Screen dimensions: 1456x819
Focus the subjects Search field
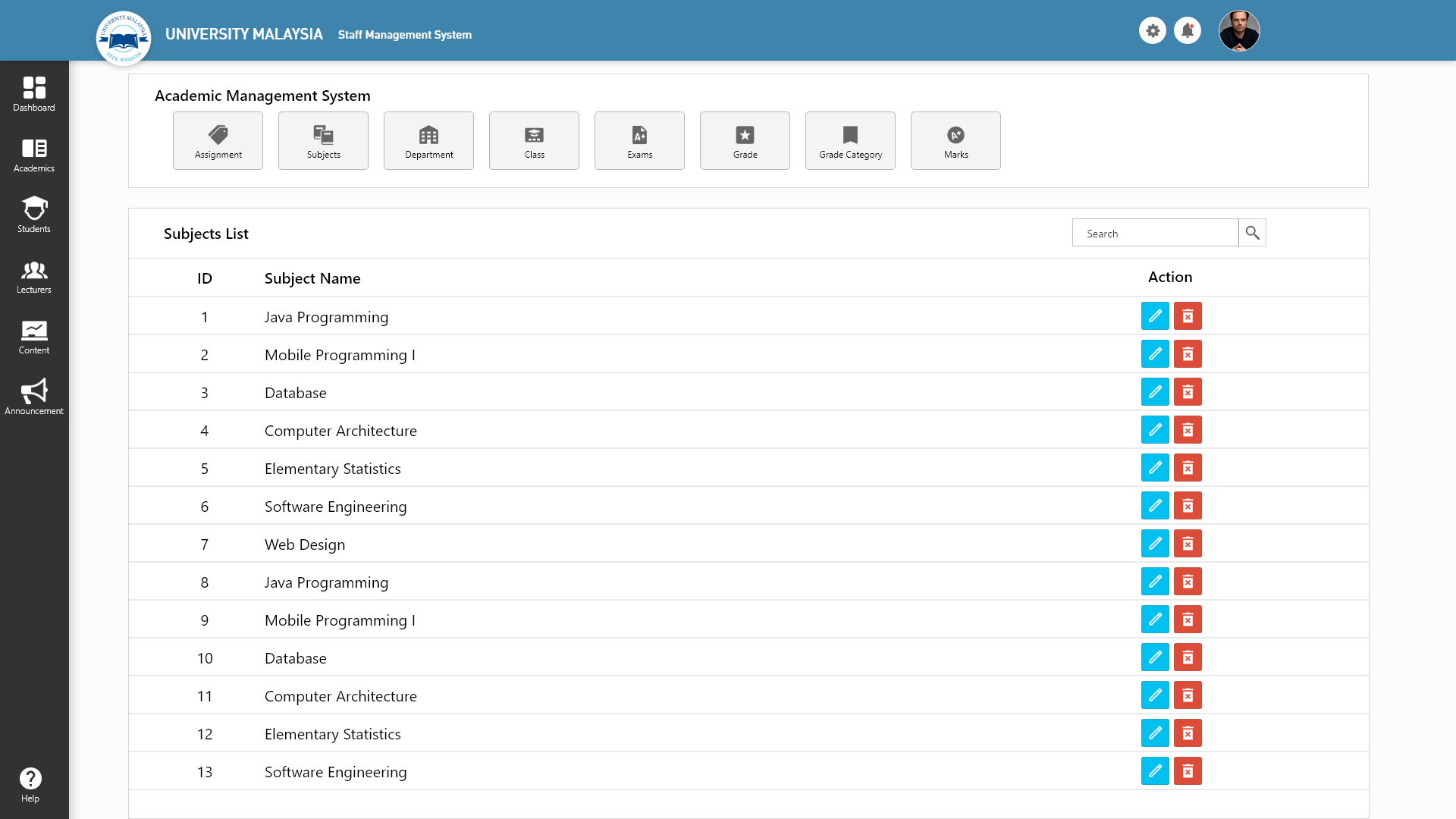pos(1156,233)
